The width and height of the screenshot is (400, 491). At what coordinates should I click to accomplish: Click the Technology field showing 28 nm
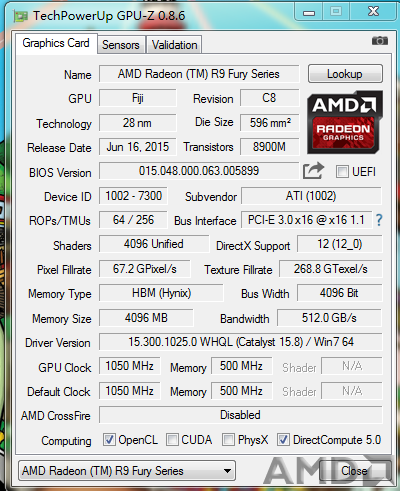pos(138,123)
